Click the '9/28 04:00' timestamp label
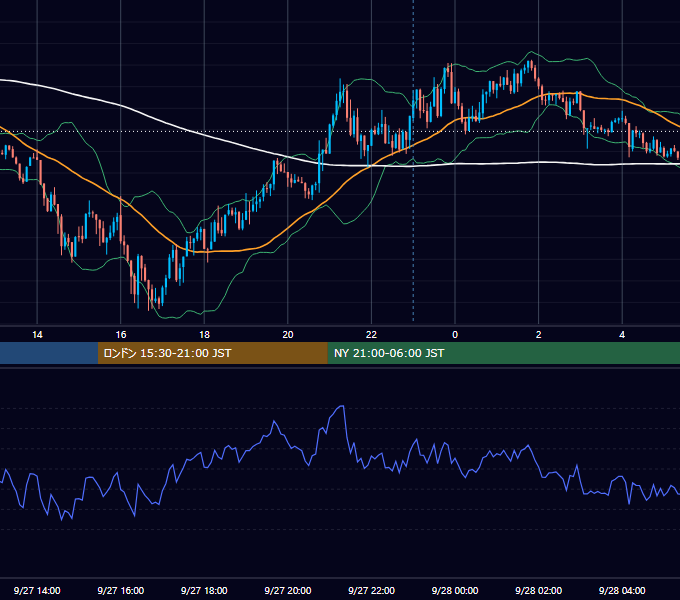This screenshot has height=600, width=680. 622,590
